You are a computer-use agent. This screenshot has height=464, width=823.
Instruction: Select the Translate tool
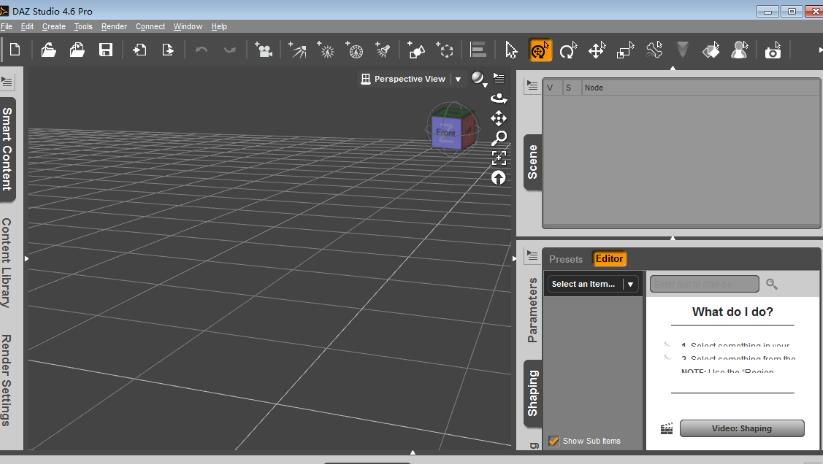597,50
